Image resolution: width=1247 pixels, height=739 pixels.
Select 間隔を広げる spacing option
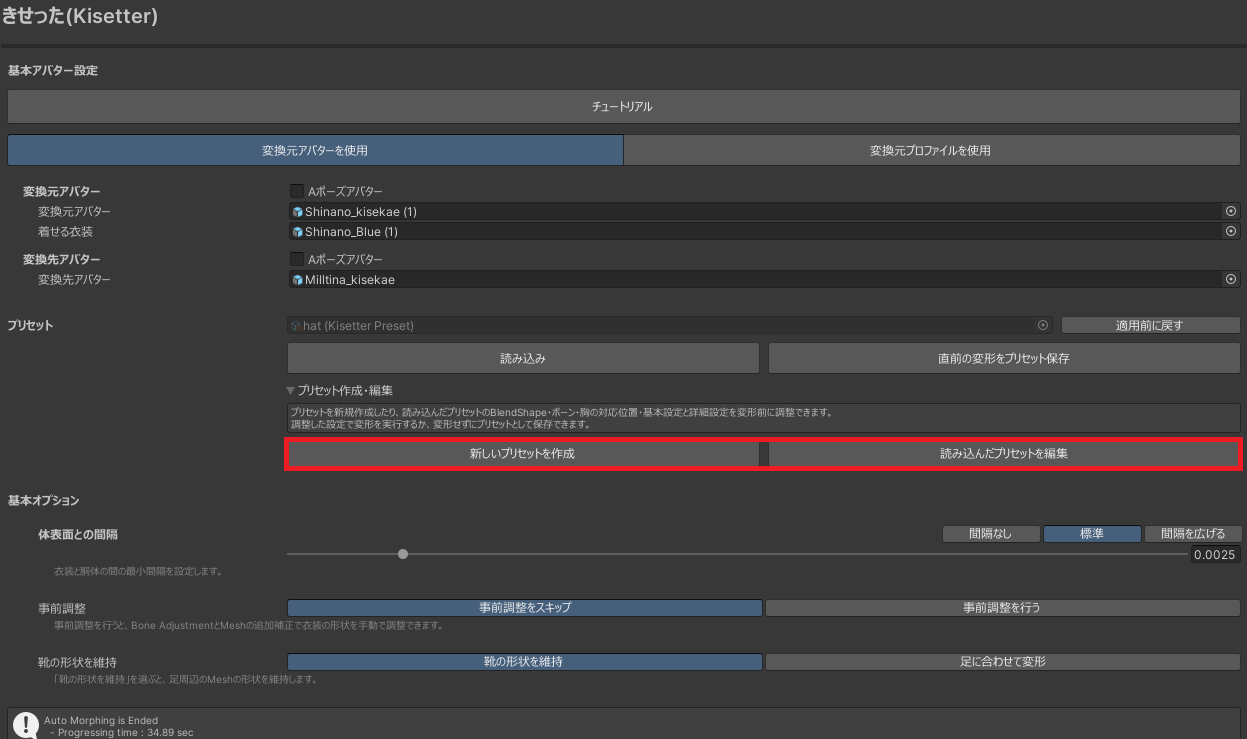(x=1193, y=534)
